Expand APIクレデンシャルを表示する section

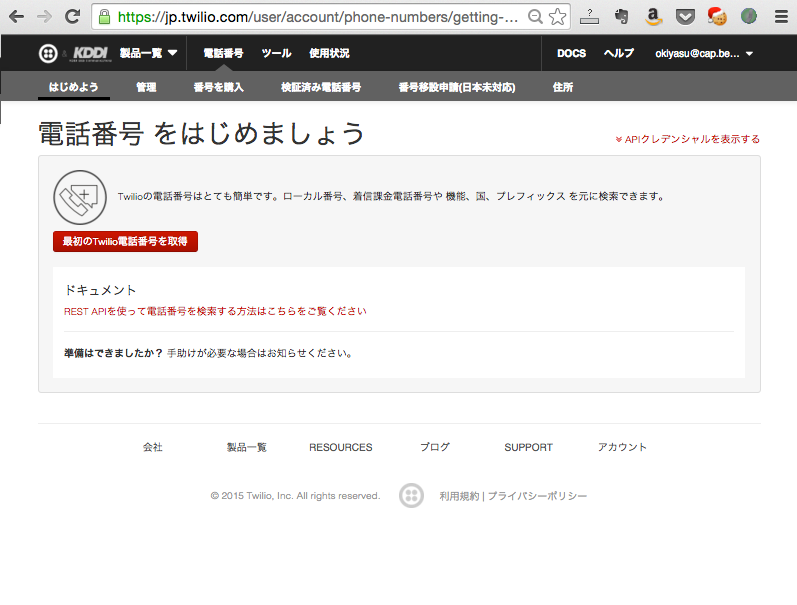[x=688, y=139]
